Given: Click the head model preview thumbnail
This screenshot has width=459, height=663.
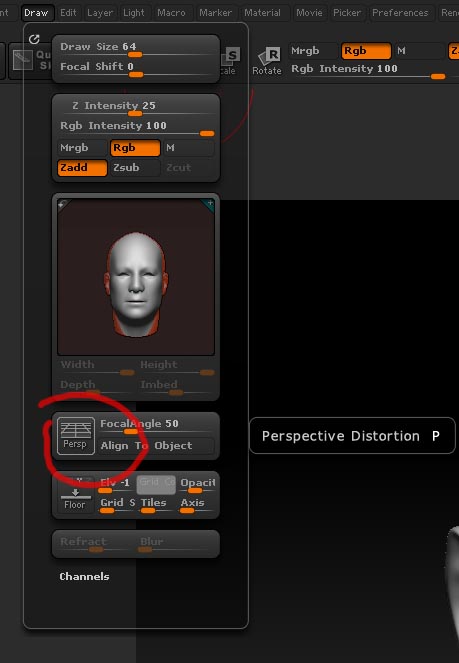Looking at the screenshot, I should click(136, 277).
